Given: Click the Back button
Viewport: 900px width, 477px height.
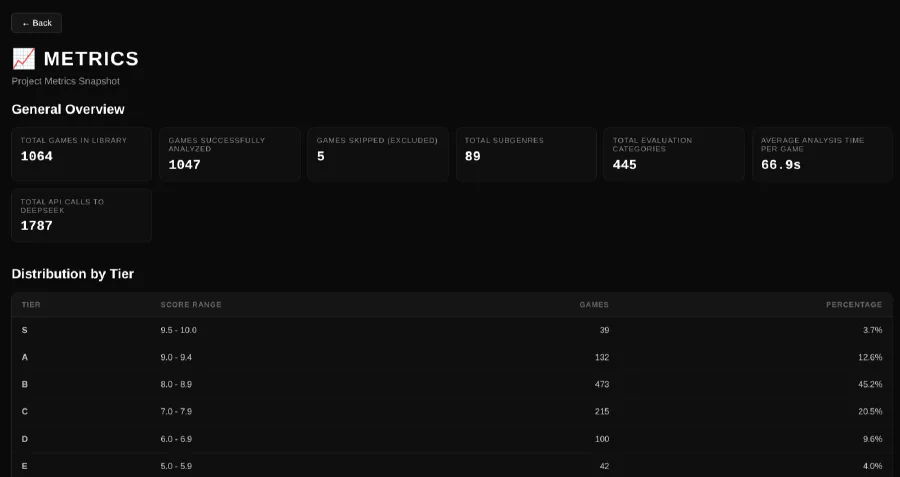Looking at the screenshot, I should (37, 23).
